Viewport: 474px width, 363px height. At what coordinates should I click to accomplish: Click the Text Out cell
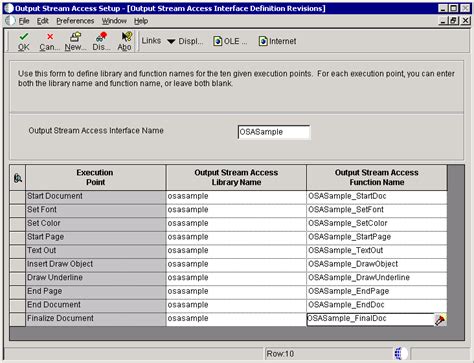coord(96,251)
